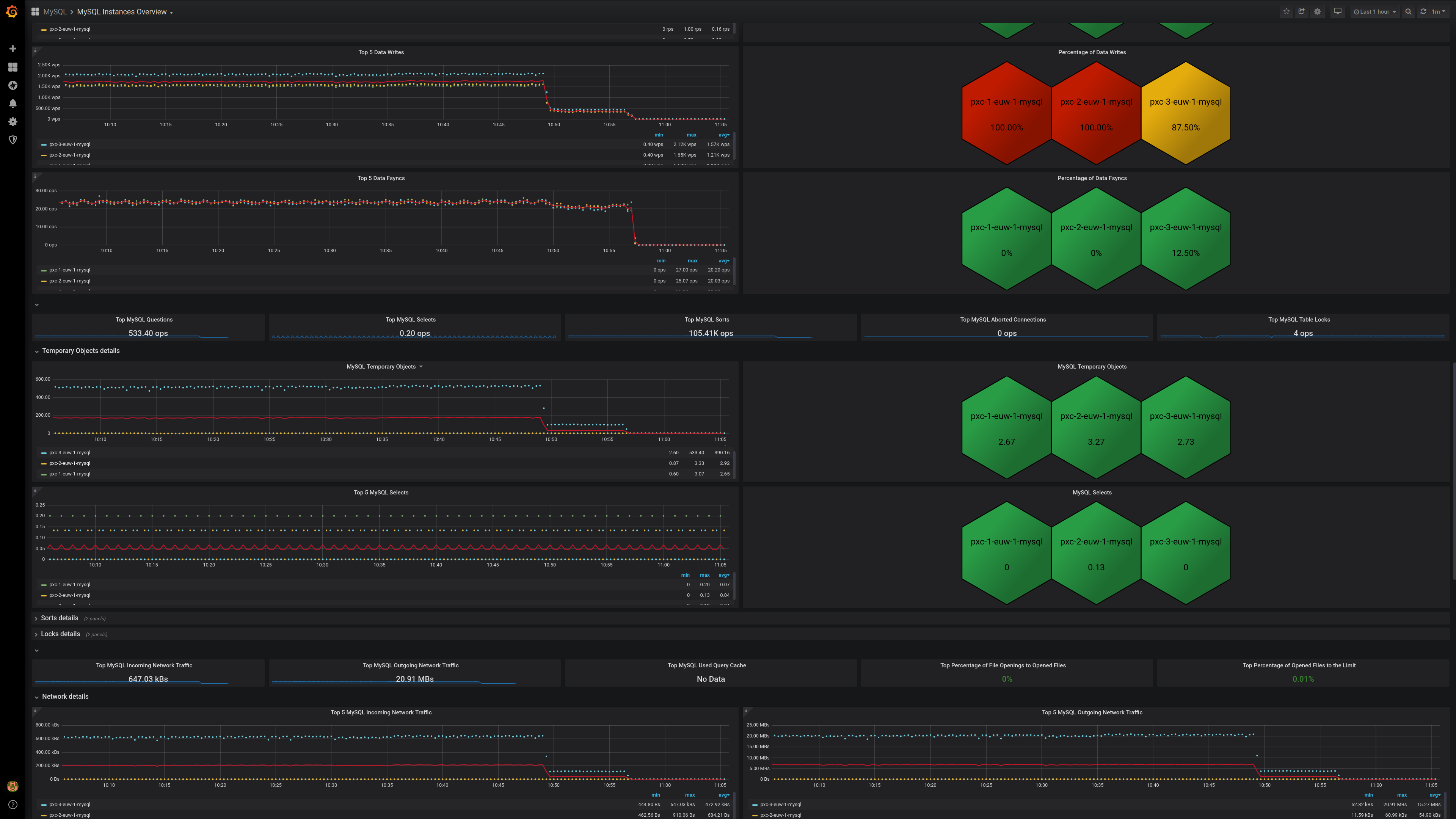Image resolution: width=1456 pixels, height=819 pixels.
Task: Share the dashboard using share icon
Action: point(1302,11)
